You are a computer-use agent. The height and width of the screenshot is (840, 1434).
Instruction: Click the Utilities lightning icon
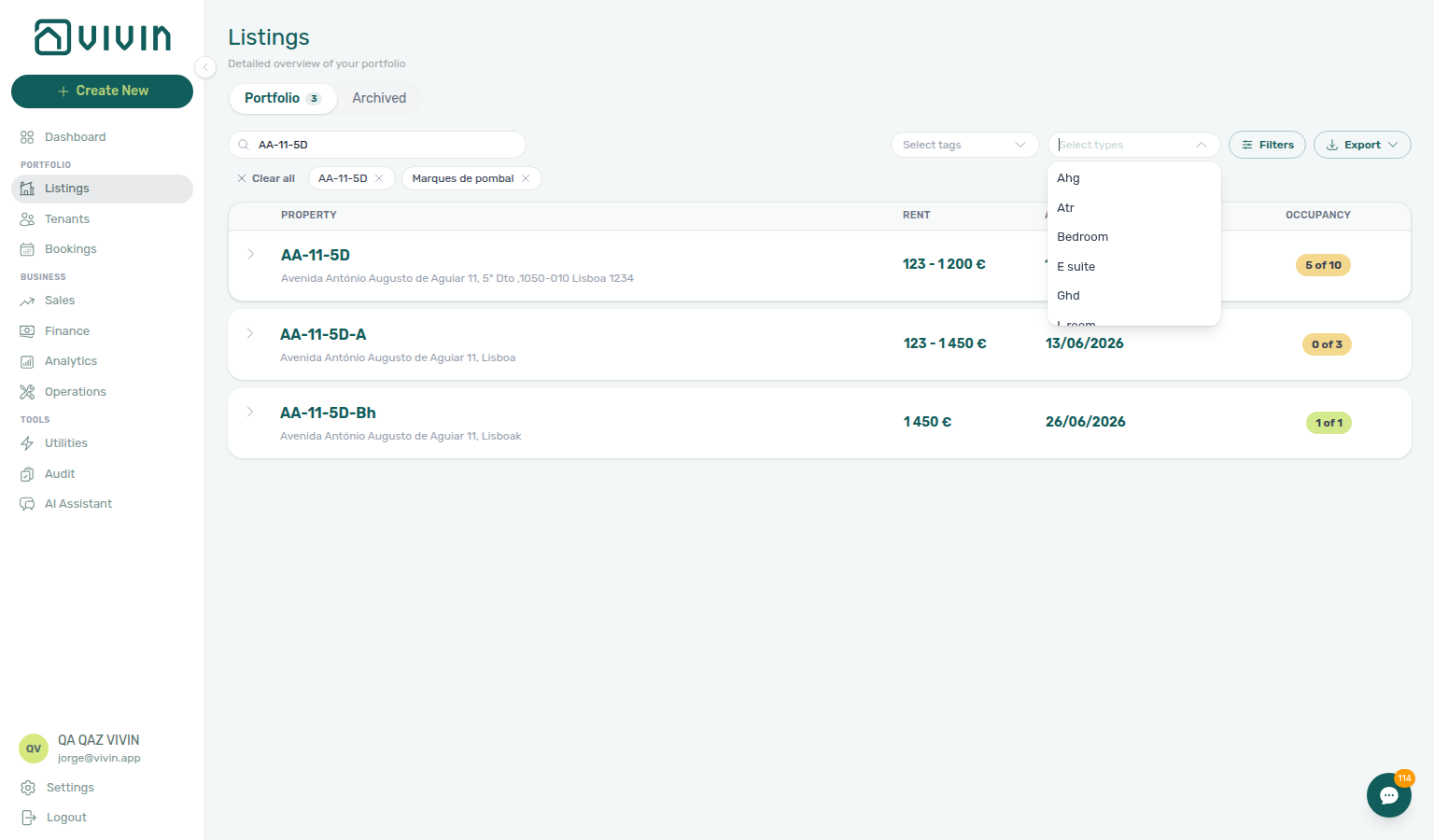(27, 443)
